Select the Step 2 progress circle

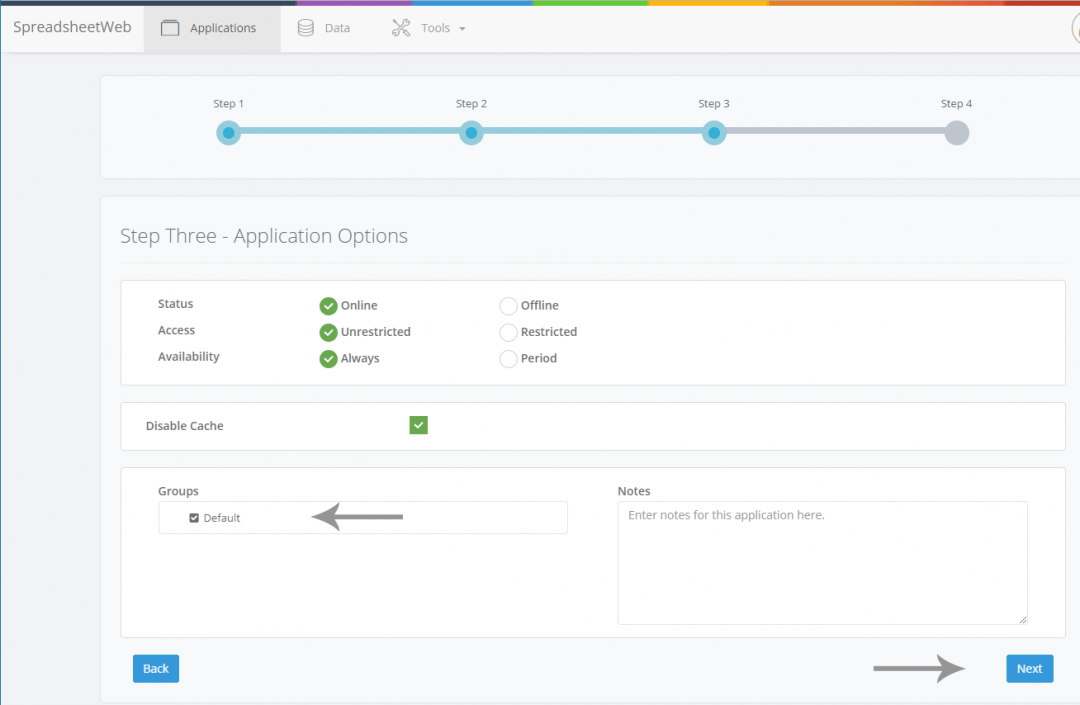pos(471,132)
